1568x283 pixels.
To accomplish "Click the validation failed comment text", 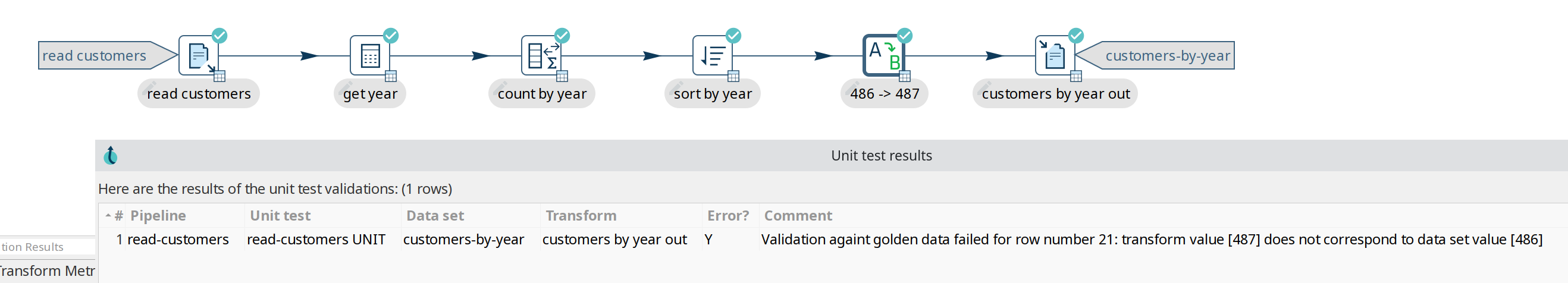I will tap(1151, 239).
